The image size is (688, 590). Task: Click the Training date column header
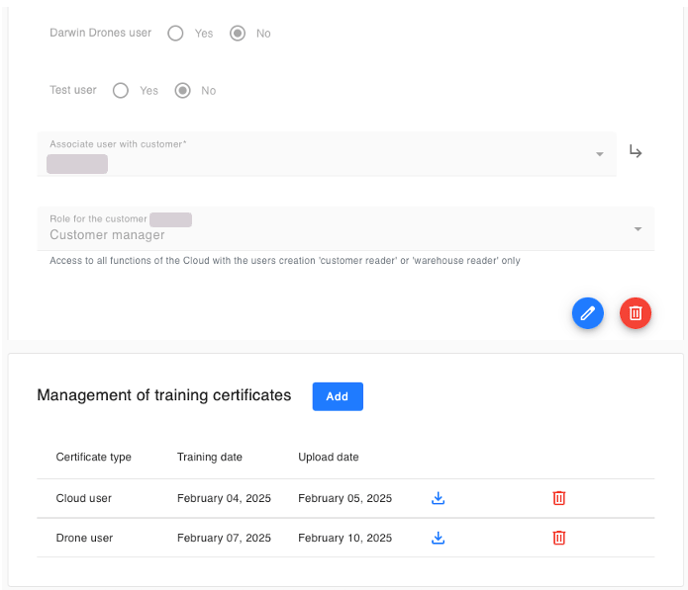pyautogui.click(x=209, y=457)
